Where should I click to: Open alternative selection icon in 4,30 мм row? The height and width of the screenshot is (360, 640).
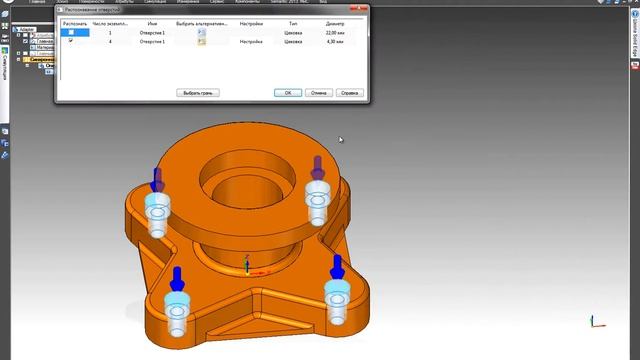click(202, 41)
